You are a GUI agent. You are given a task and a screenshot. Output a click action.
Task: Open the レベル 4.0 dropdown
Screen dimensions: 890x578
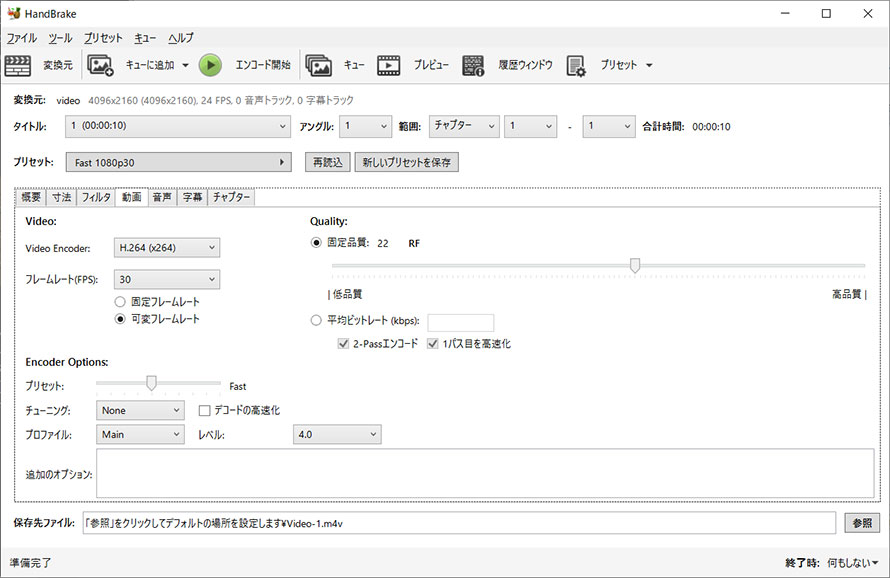(x=337, y=434)
